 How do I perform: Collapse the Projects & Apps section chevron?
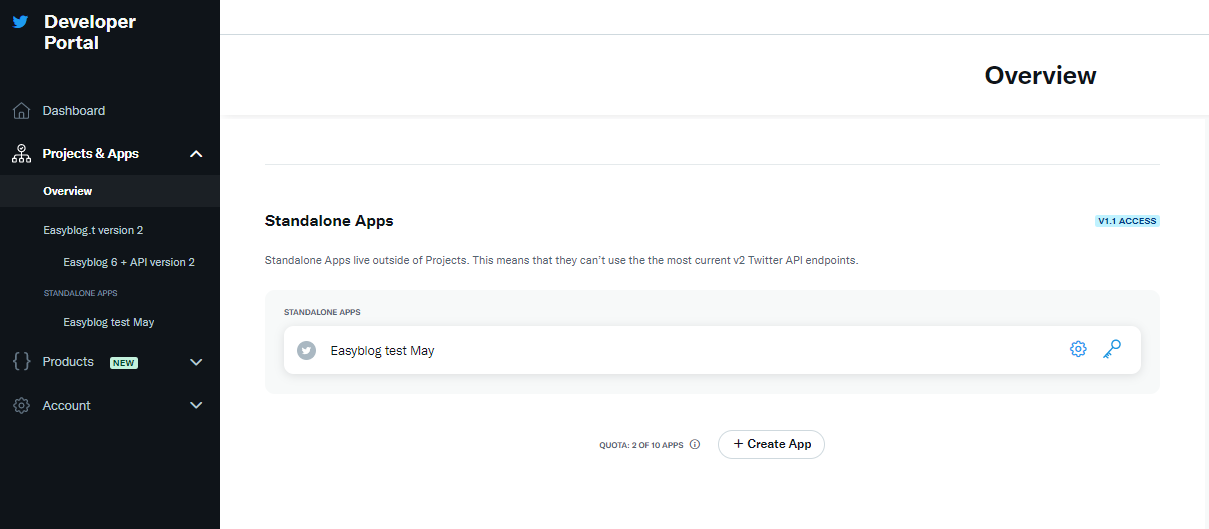(196, 154)
